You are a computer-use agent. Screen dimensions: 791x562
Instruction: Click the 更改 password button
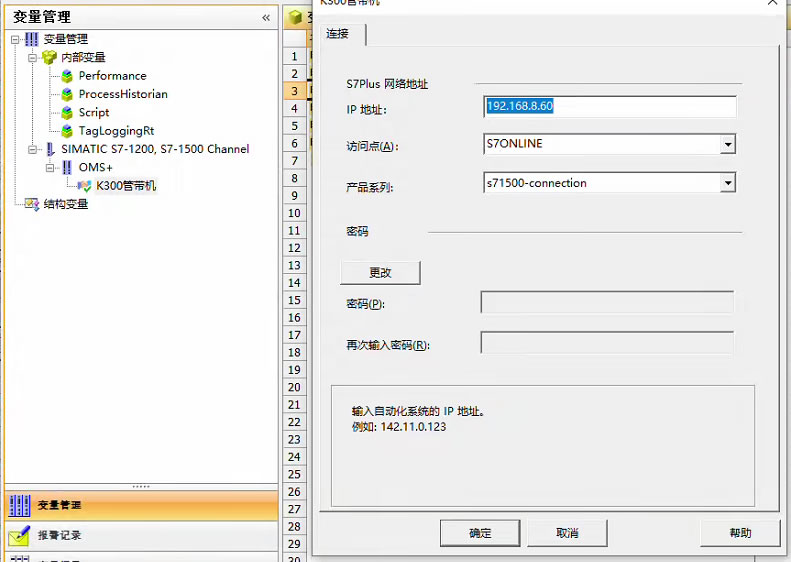(x=380, y=273)
